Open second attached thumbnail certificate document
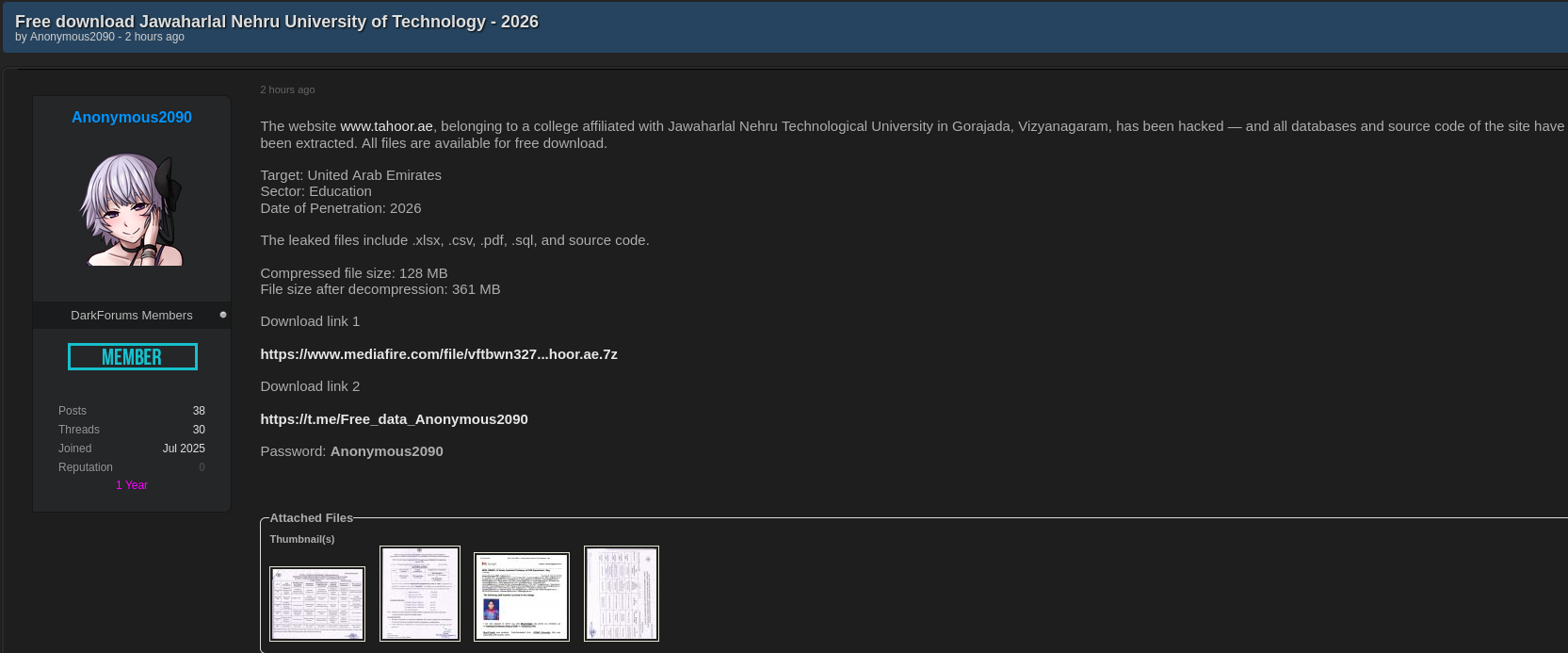1568x653 pixels. click(420, 594)
